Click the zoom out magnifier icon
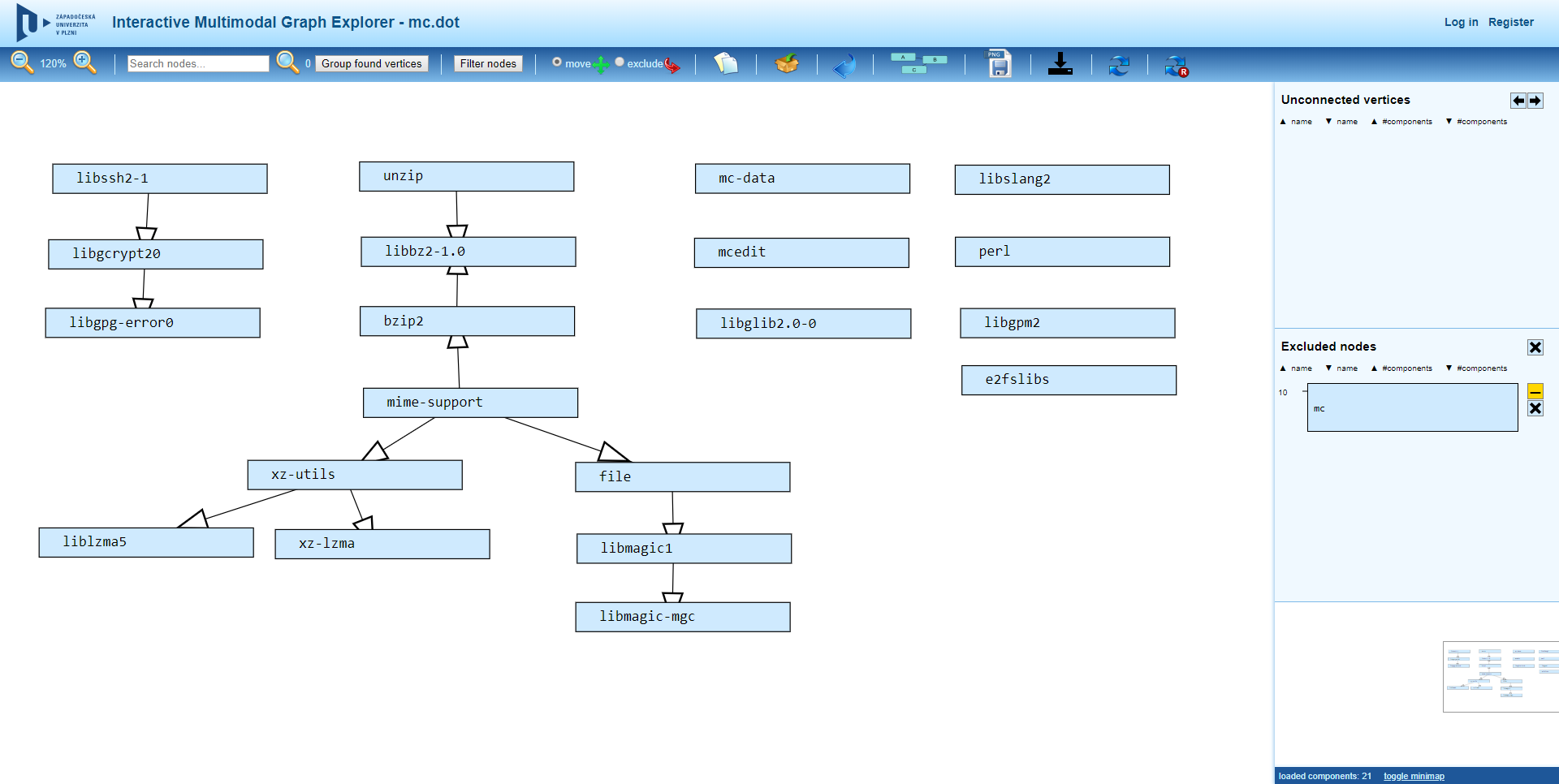Image resolution: width=1559 pixels, height=784 pixels. 22,62
